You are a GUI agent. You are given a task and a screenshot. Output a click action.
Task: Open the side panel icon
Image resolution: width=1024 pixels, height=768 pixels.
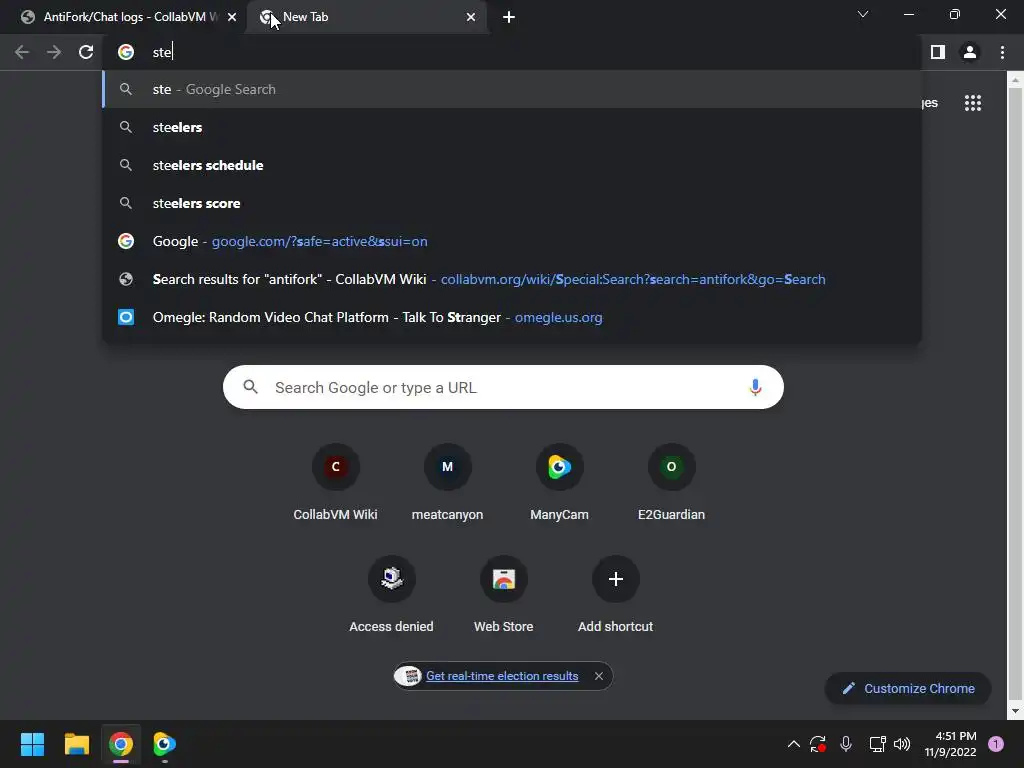point(938,52)
